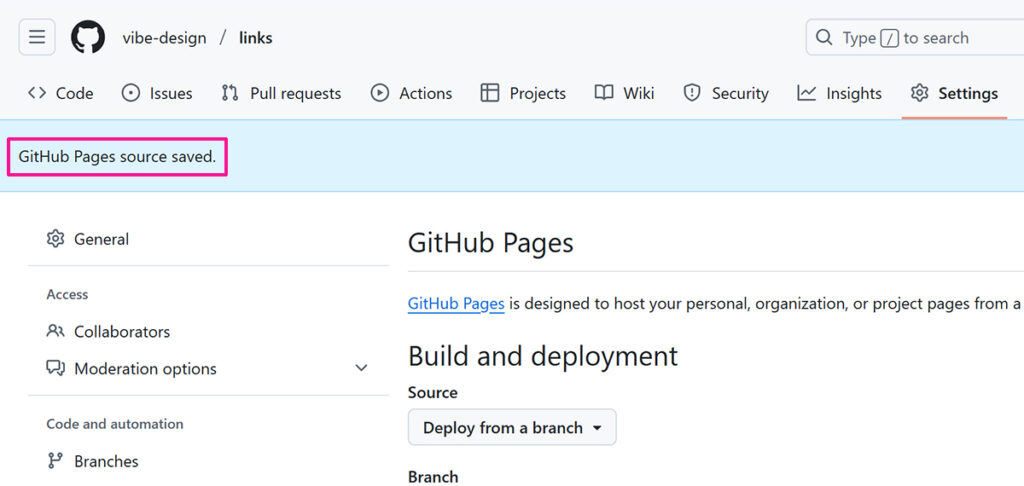Image resolution: width=1024 pixels, height=486 pixels.
Task: Click the search magnifier icon
Action: tap(824, 38)
